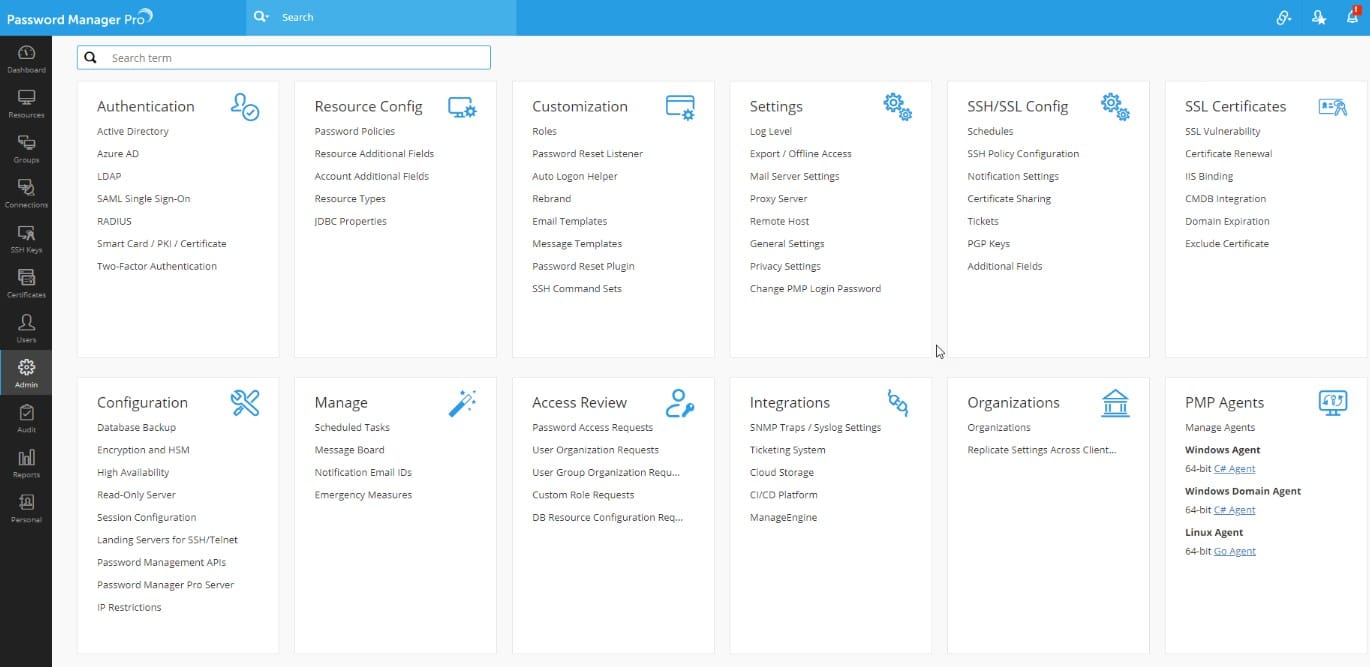Open the Rebrand option

[x=552, y=199]
